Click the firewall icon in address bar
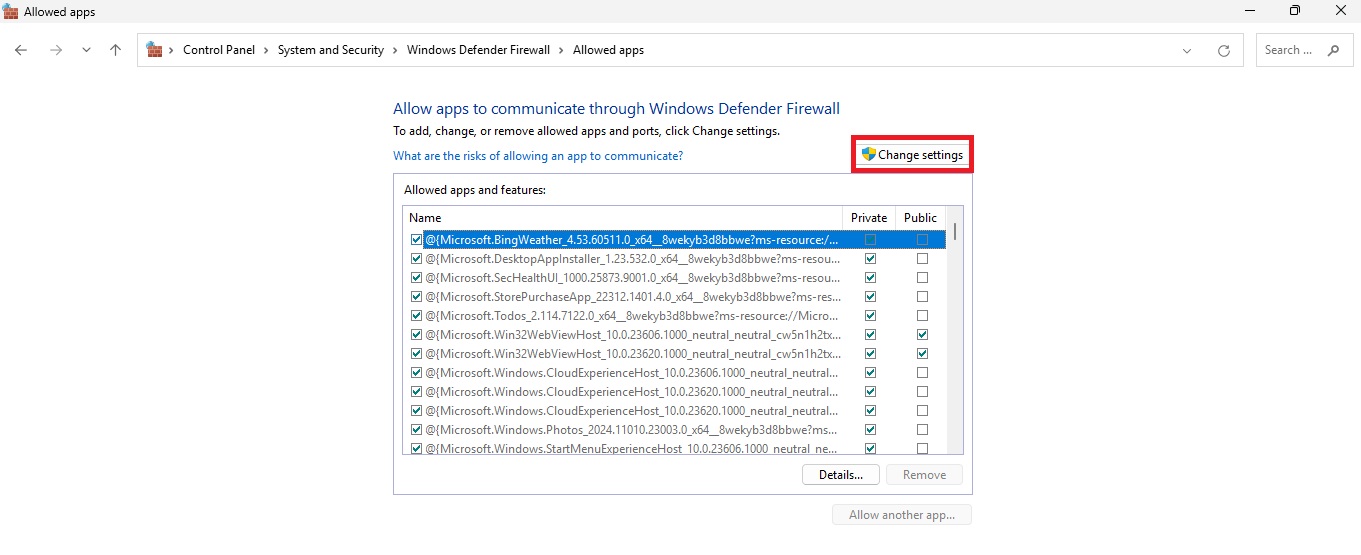 click(154, 50)
